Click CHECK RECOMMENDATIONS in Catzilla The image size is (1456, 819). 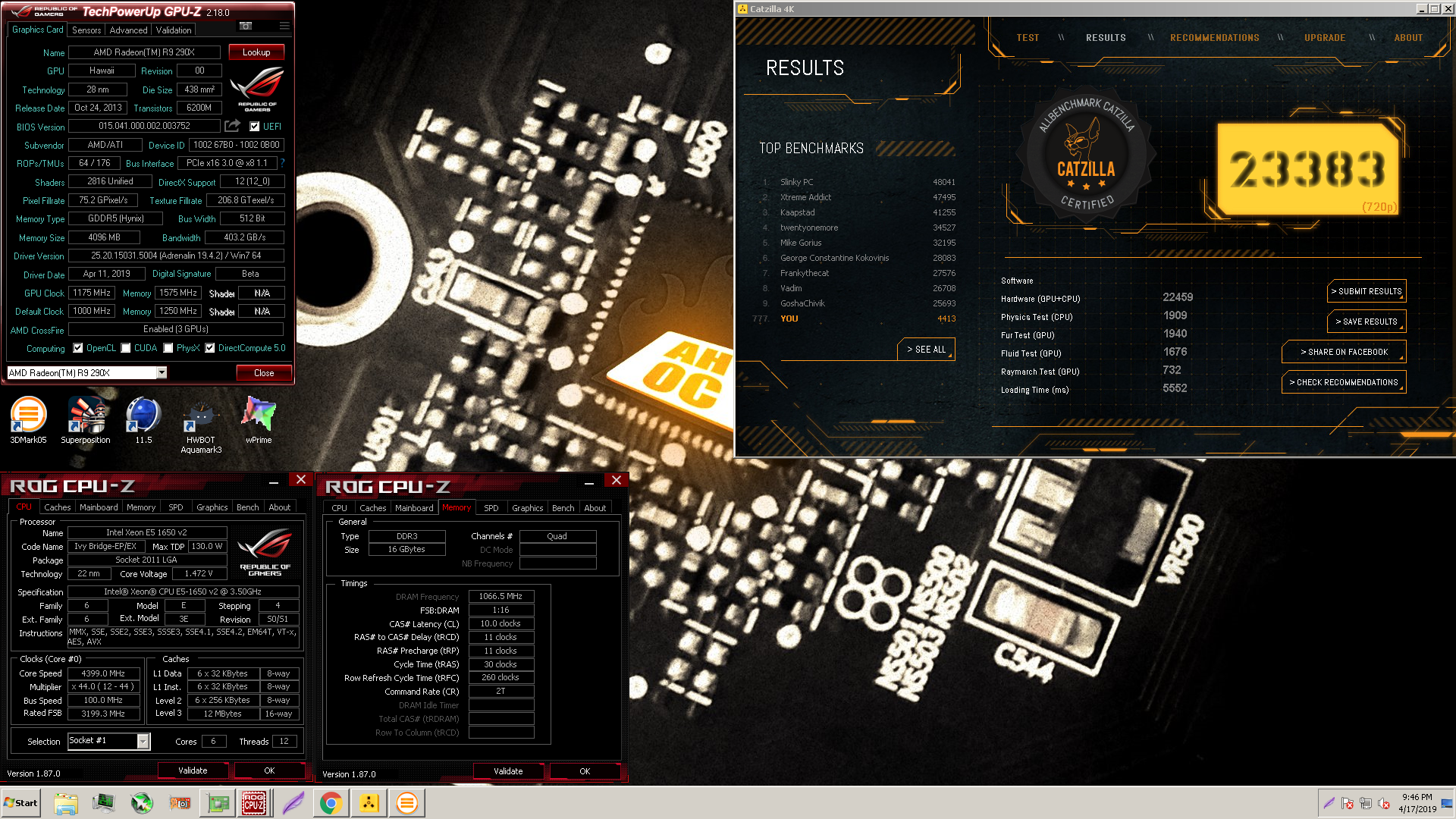point(1344,382)
